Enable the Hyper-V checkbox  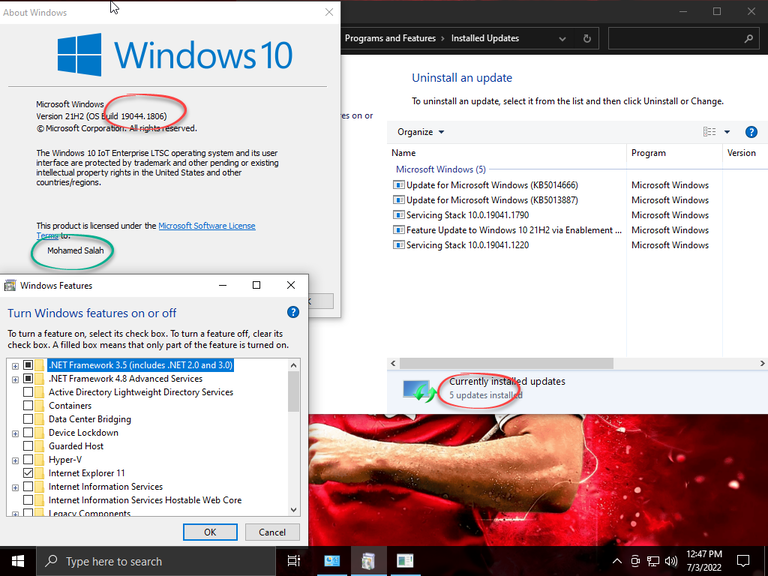point(28,459)
